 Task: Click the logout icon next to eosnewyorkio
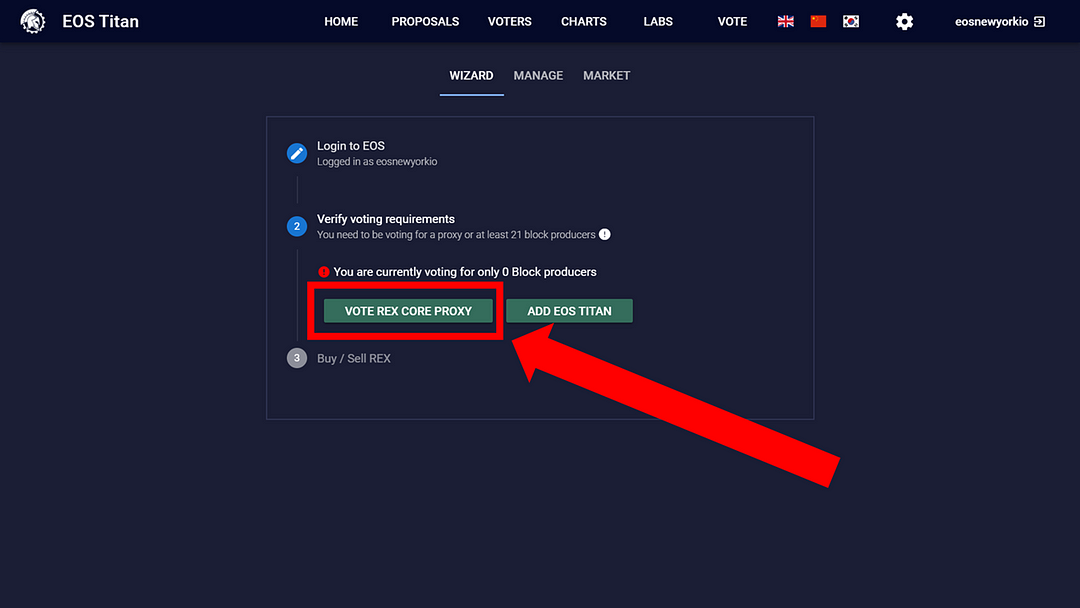[x=1040, y=21]
